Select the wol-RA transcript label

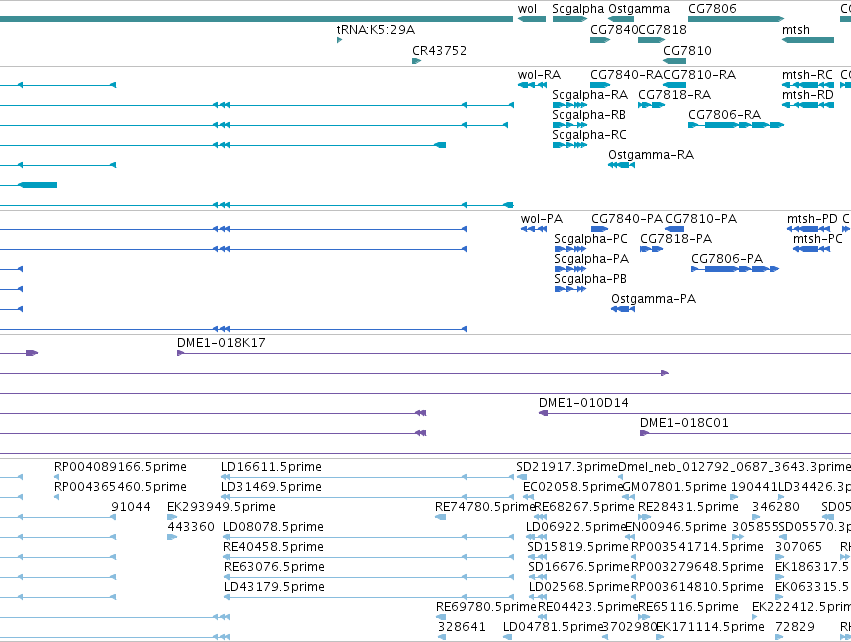click(539, 75)
